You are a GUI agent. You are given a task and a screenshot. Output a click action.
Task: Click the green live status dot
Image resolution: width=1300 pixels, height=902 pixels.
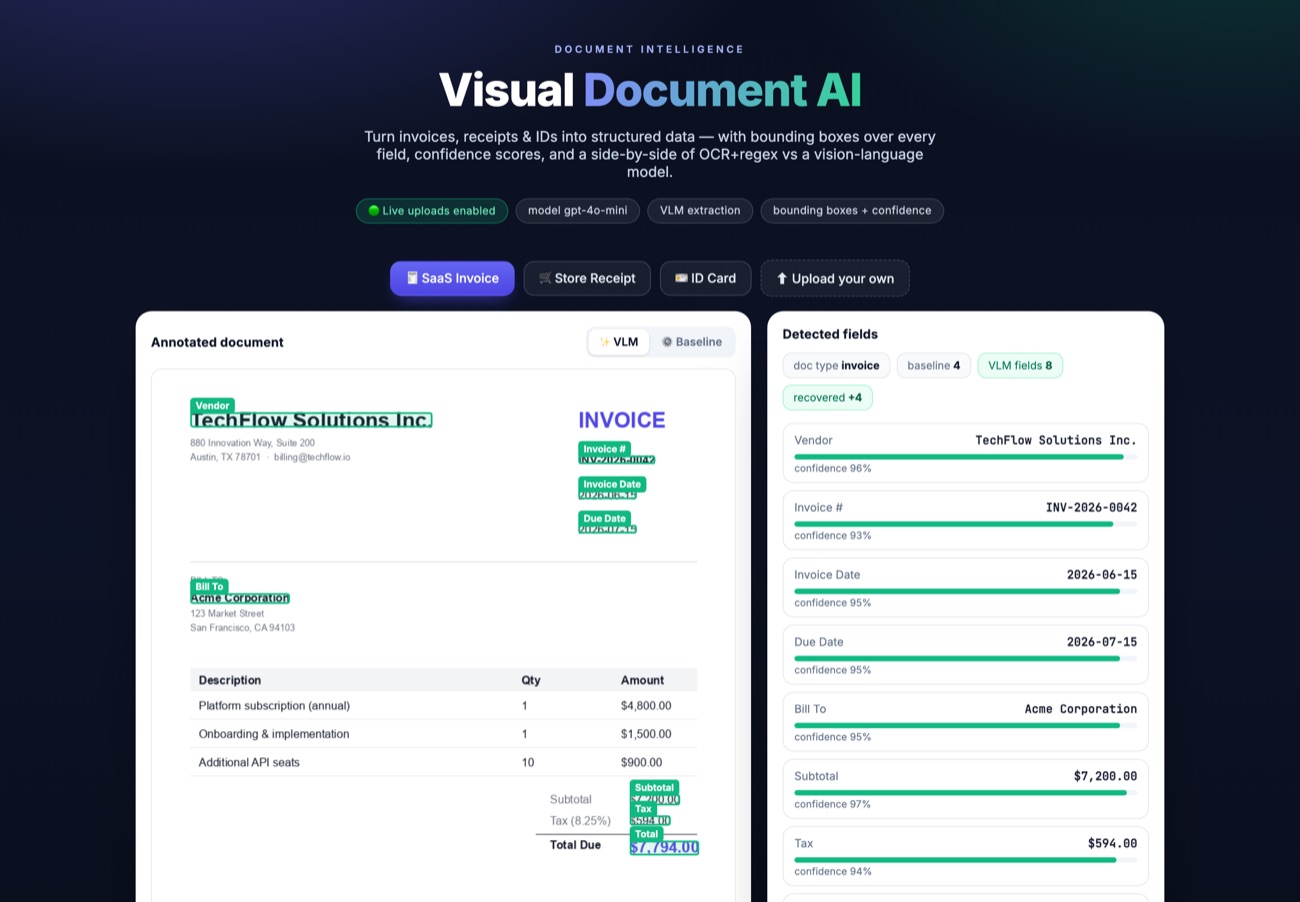pos(374,210)
